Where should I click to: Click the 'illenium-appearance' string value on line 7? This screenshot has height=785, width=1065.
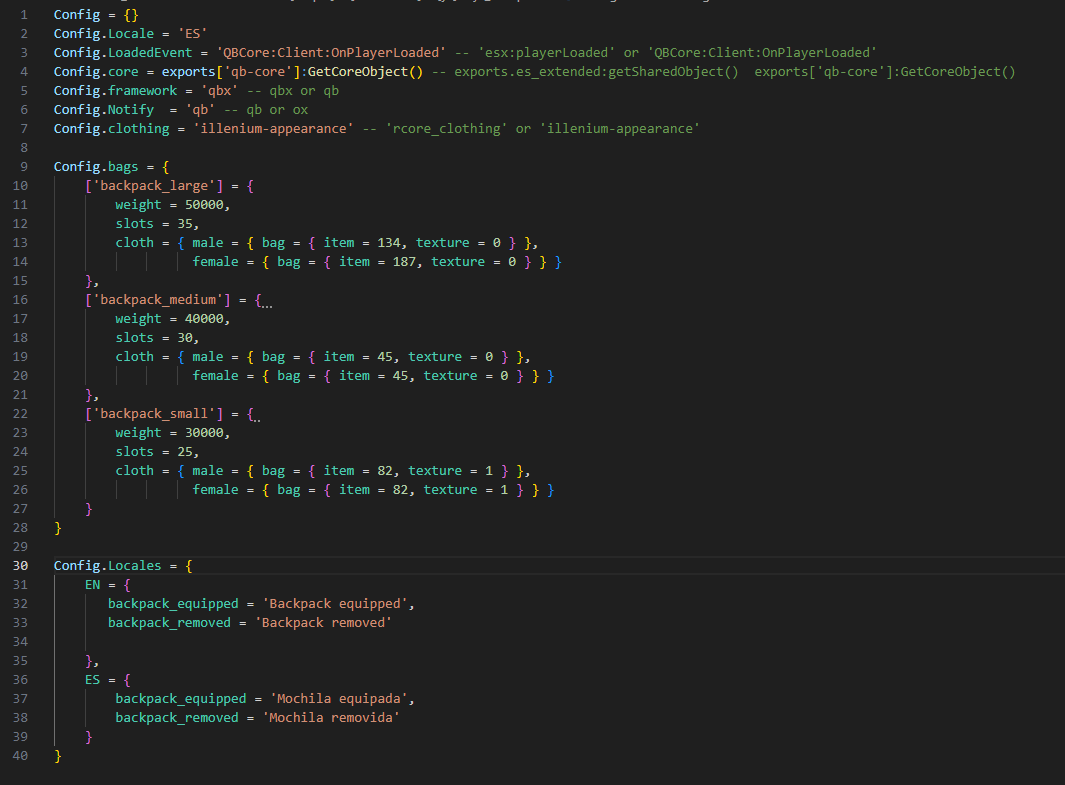click(273, 128)
